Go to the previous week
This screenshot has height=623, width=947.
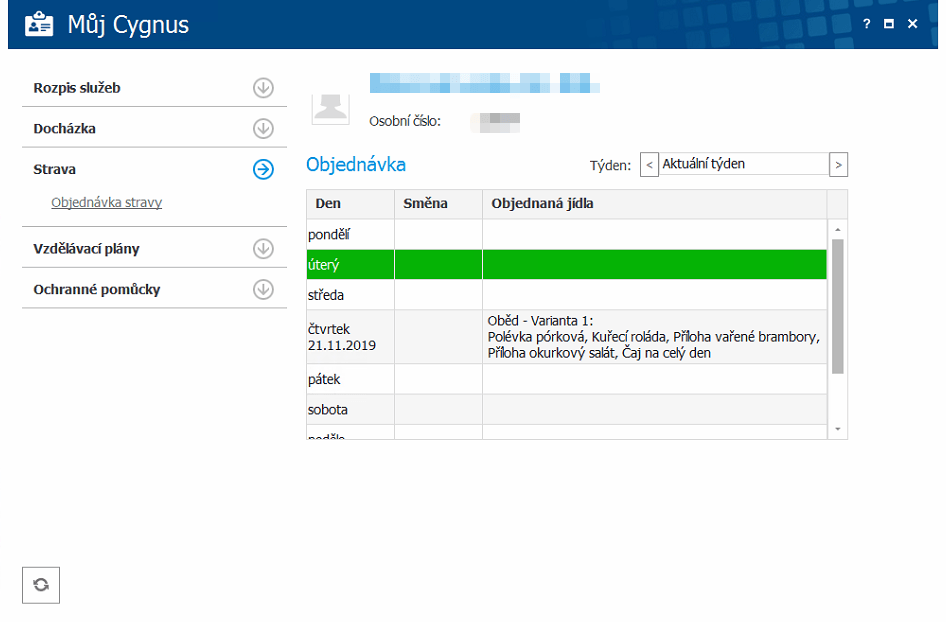click(x=649, y=165)
